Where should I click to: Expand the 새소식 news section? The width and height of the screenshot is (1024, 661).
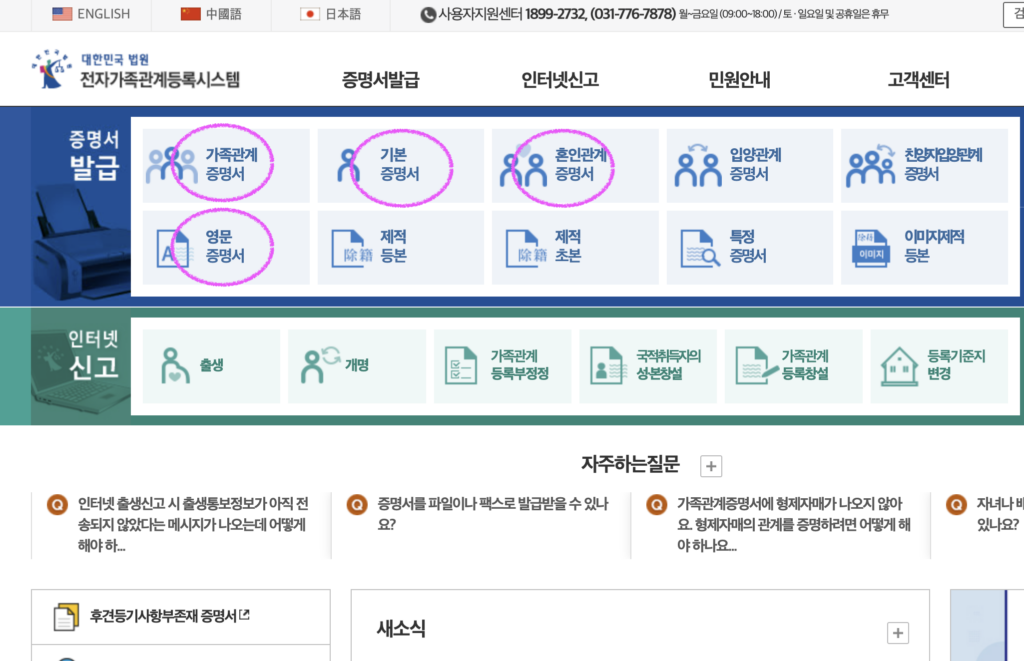point(897,634)
